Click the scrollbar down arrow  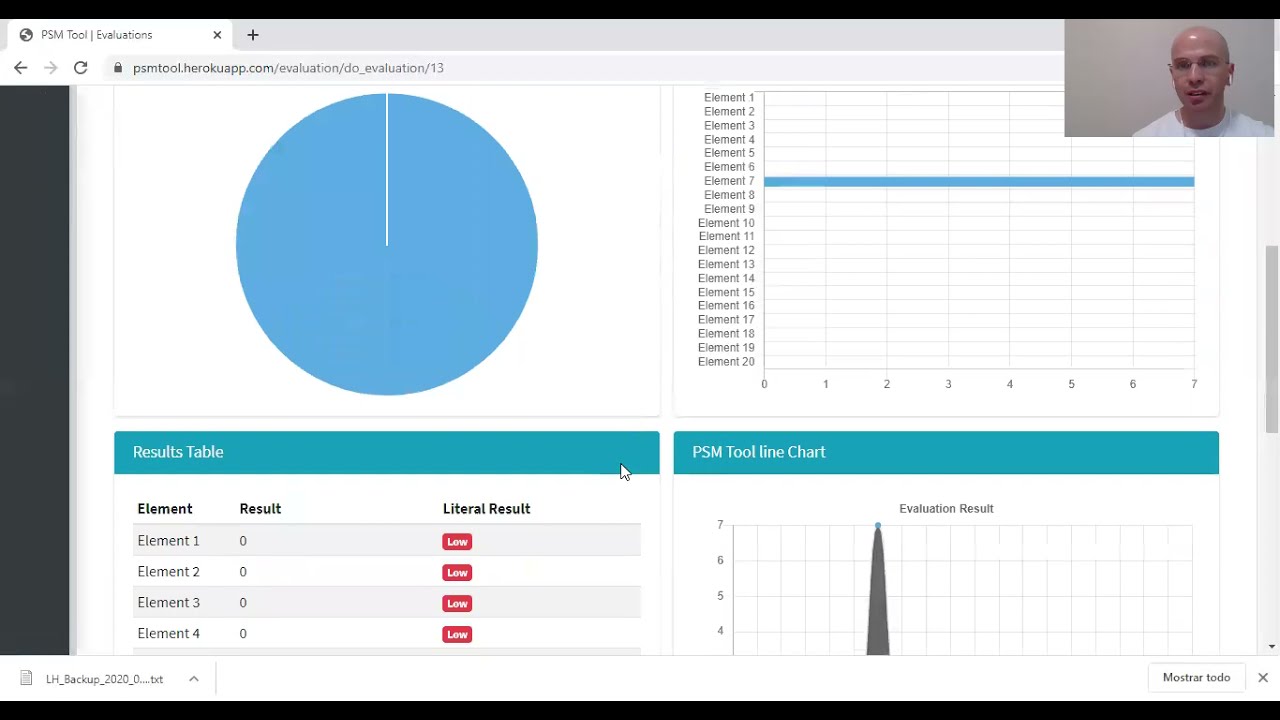pyautogui.click(x=1272, y=647)
